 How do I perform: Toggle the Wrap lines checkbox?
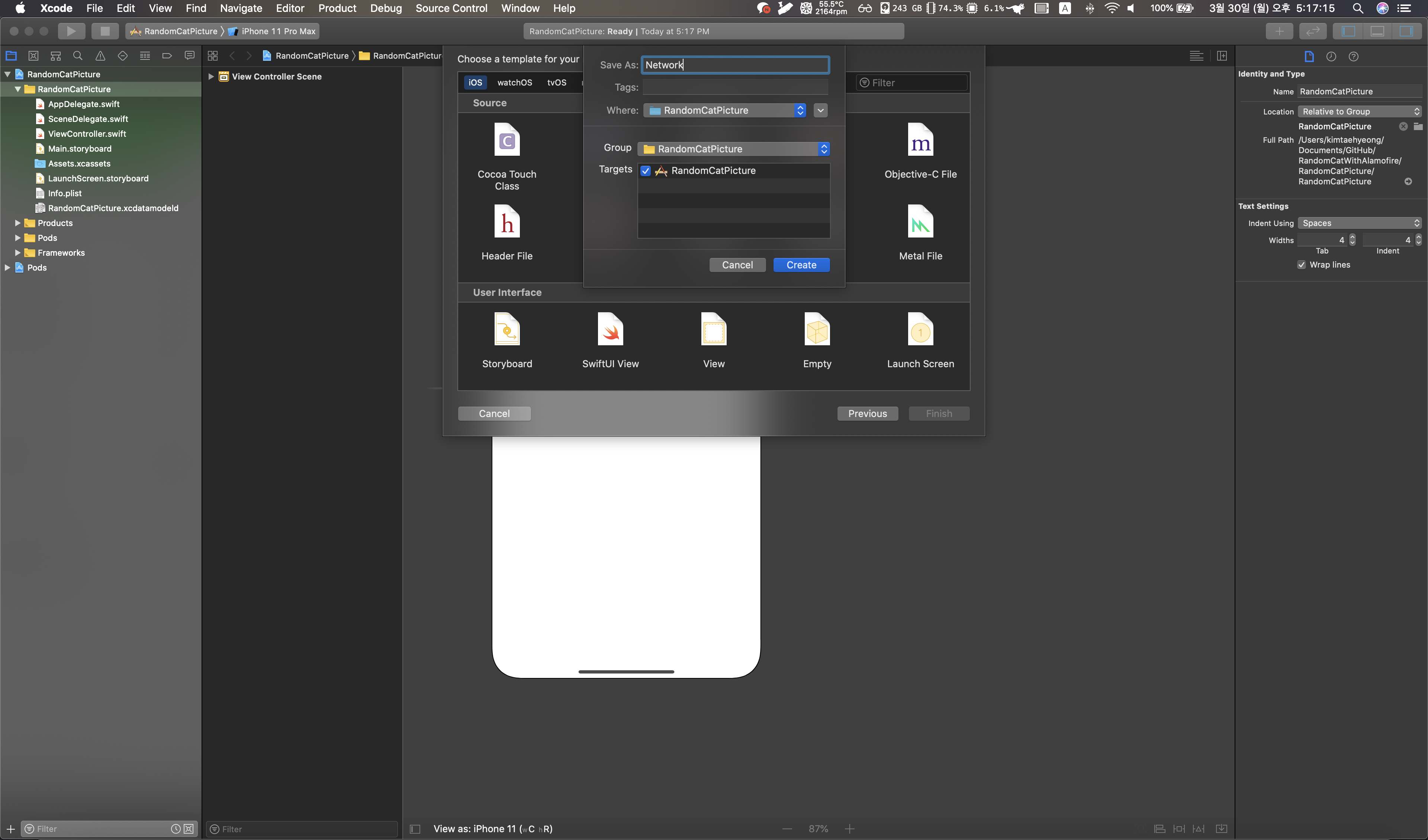click(1302, 265)
